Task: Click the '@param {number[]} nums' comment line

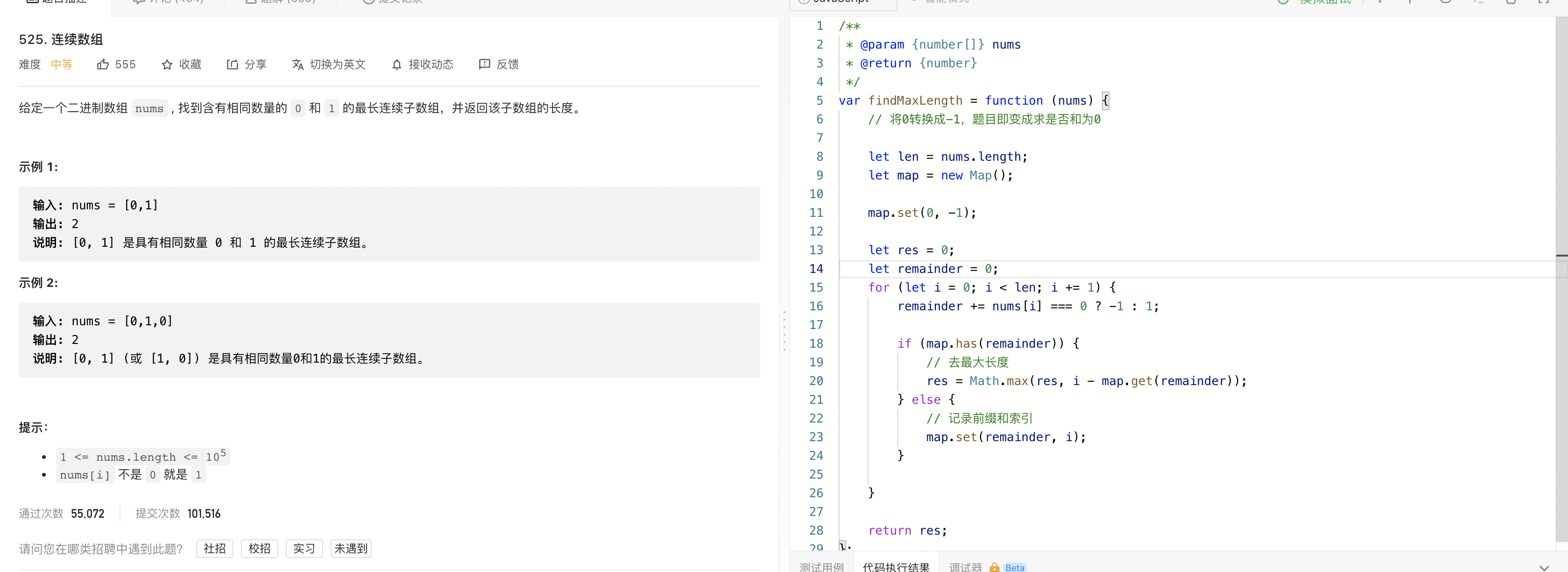Action: (x=933, y=44)
